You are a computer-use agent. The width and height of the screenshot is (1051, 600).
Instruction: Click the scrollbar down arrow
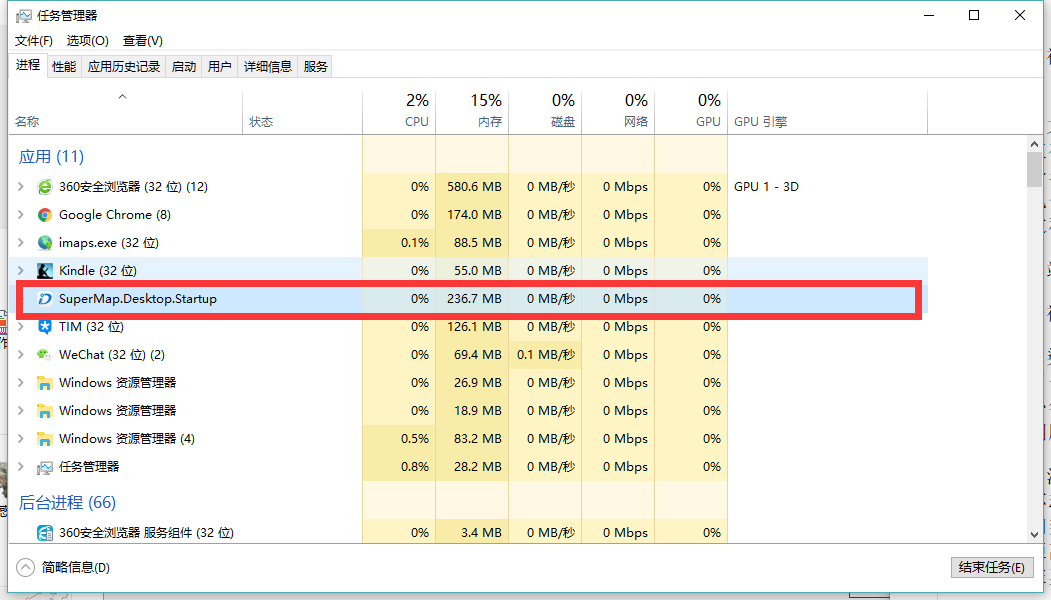pos(1034,535)
